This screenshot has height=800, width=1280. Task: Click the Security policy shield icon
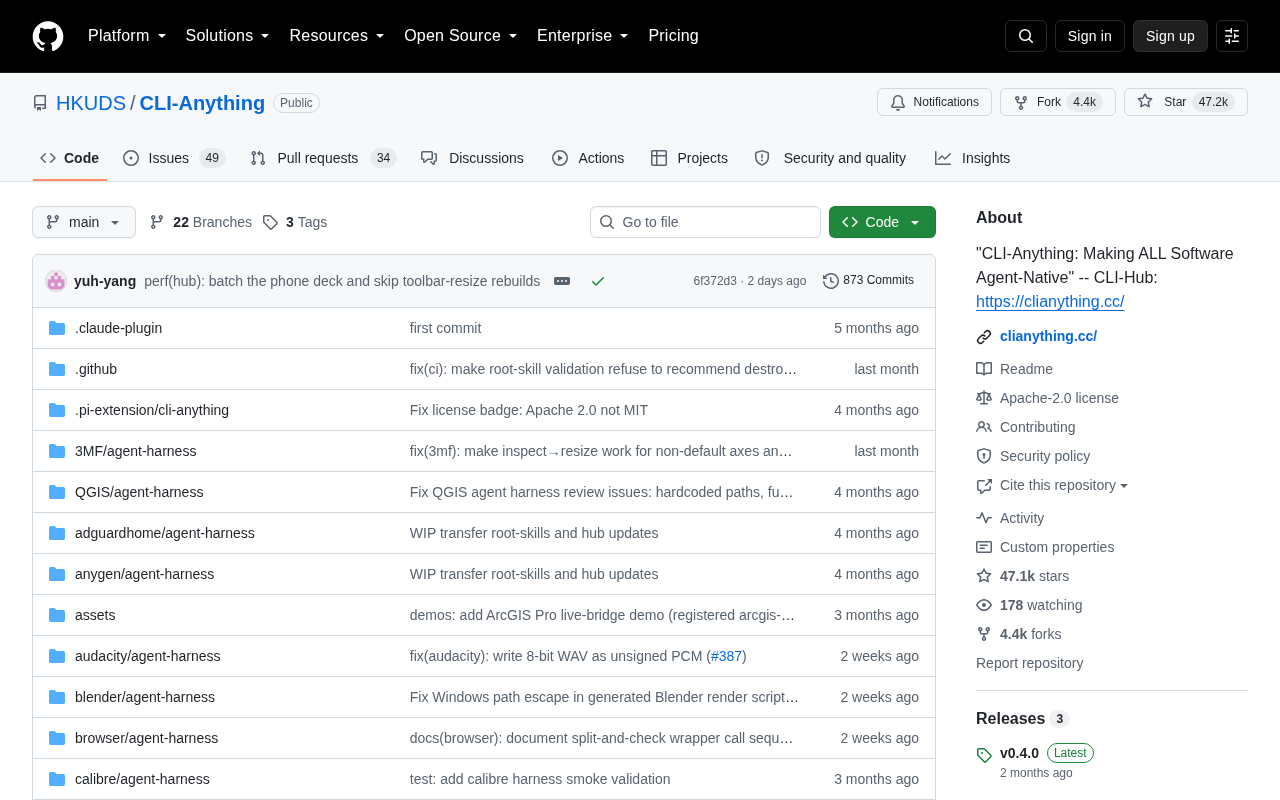click(984, 456)
